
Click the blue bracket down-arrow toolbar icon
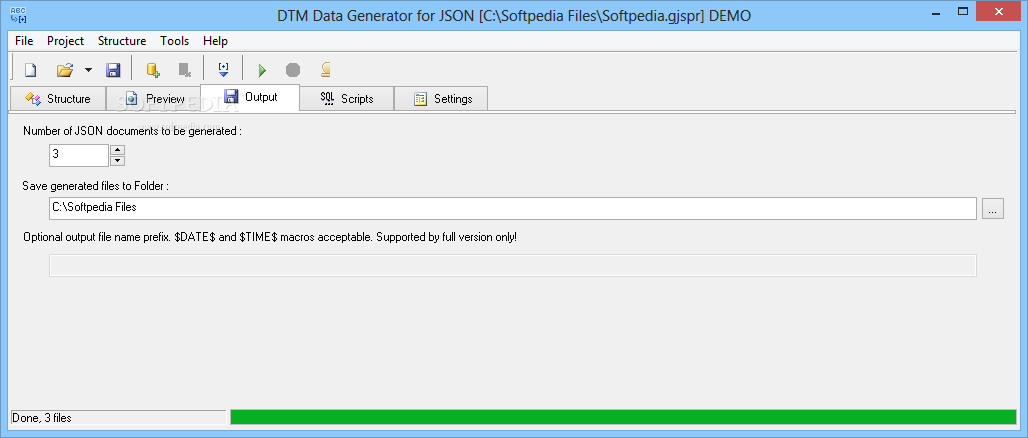pos(223,70)
